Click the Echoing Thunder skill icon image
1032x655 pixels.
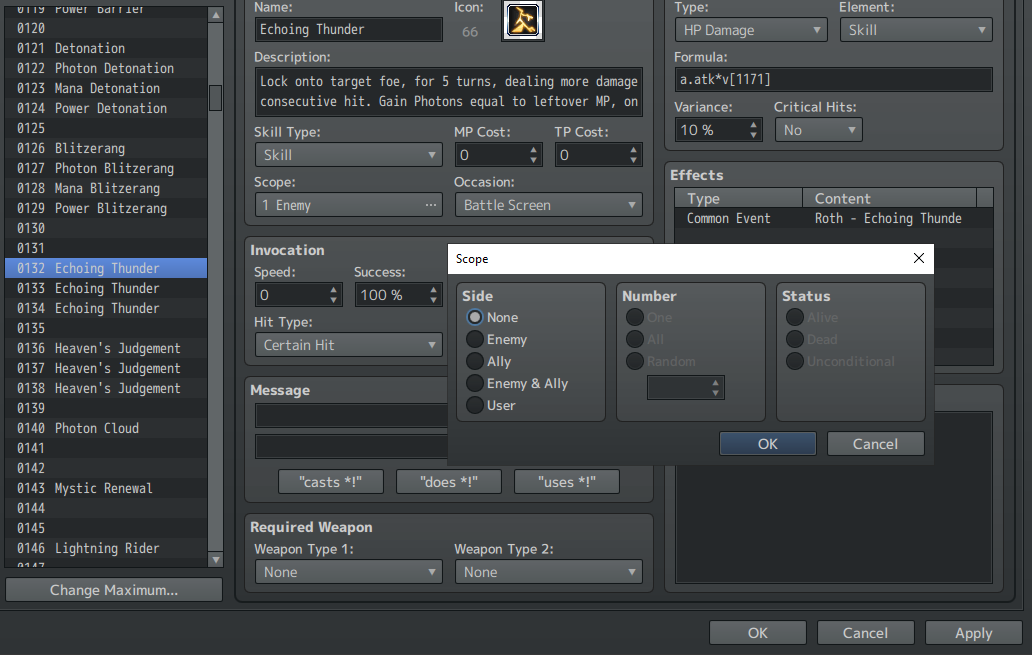tap(523, 21)
